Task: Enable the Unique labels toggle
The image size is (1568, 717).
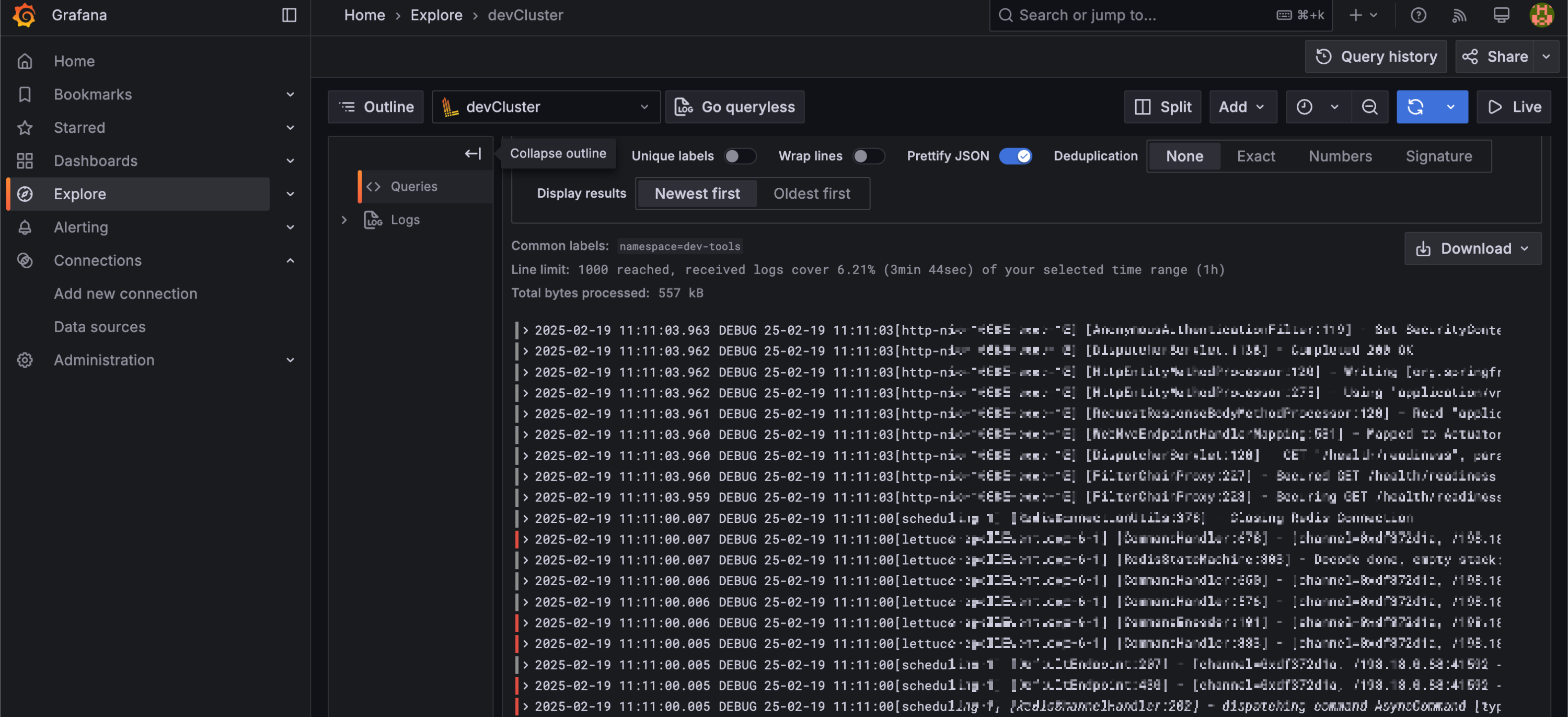Action: click(739, 156)
